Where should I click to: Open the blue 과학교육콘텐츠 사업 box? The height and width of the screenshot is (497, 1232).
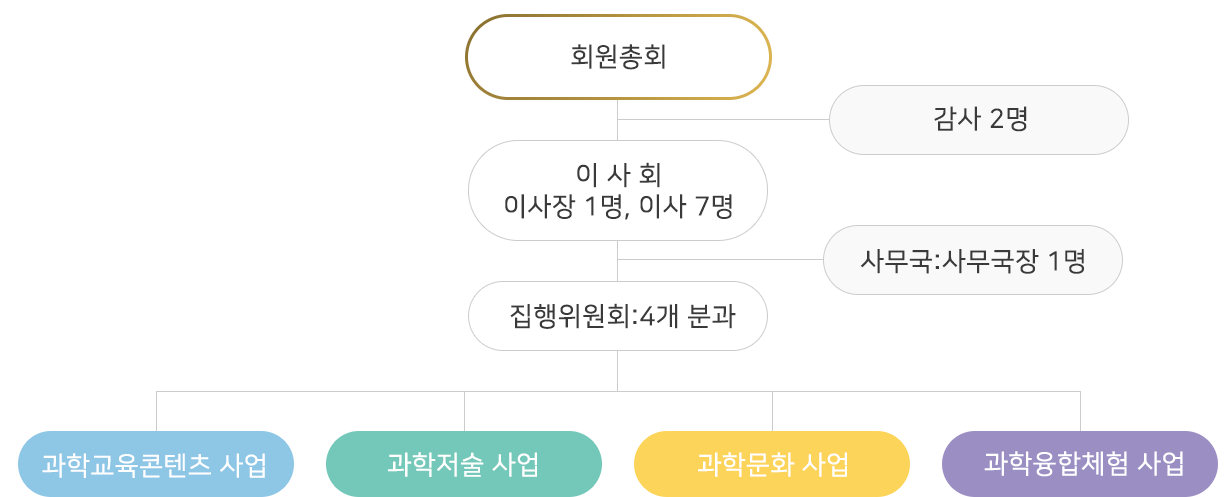[x=155, y=464]
